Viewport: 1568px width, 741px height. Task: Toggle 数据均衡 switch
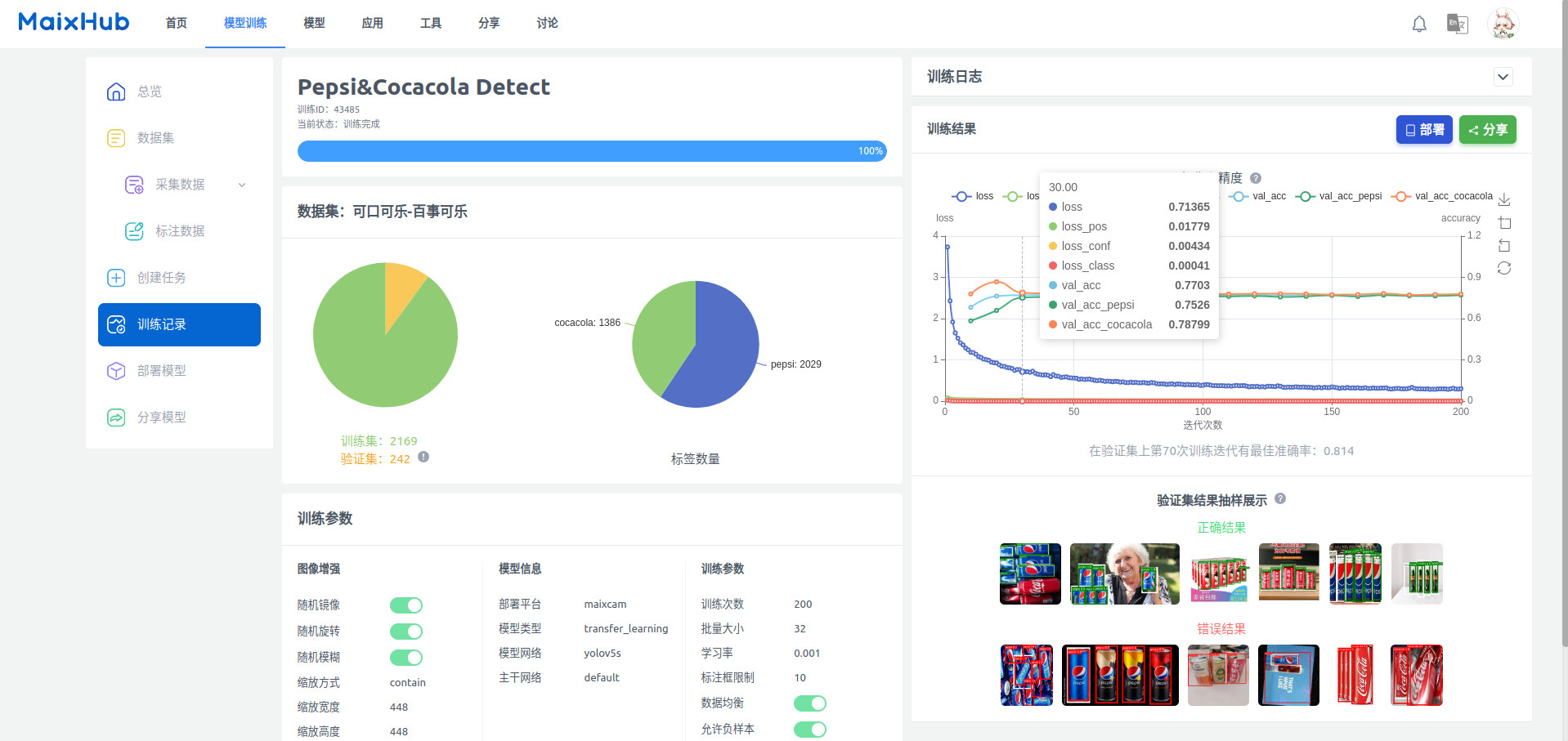point(810,703)
